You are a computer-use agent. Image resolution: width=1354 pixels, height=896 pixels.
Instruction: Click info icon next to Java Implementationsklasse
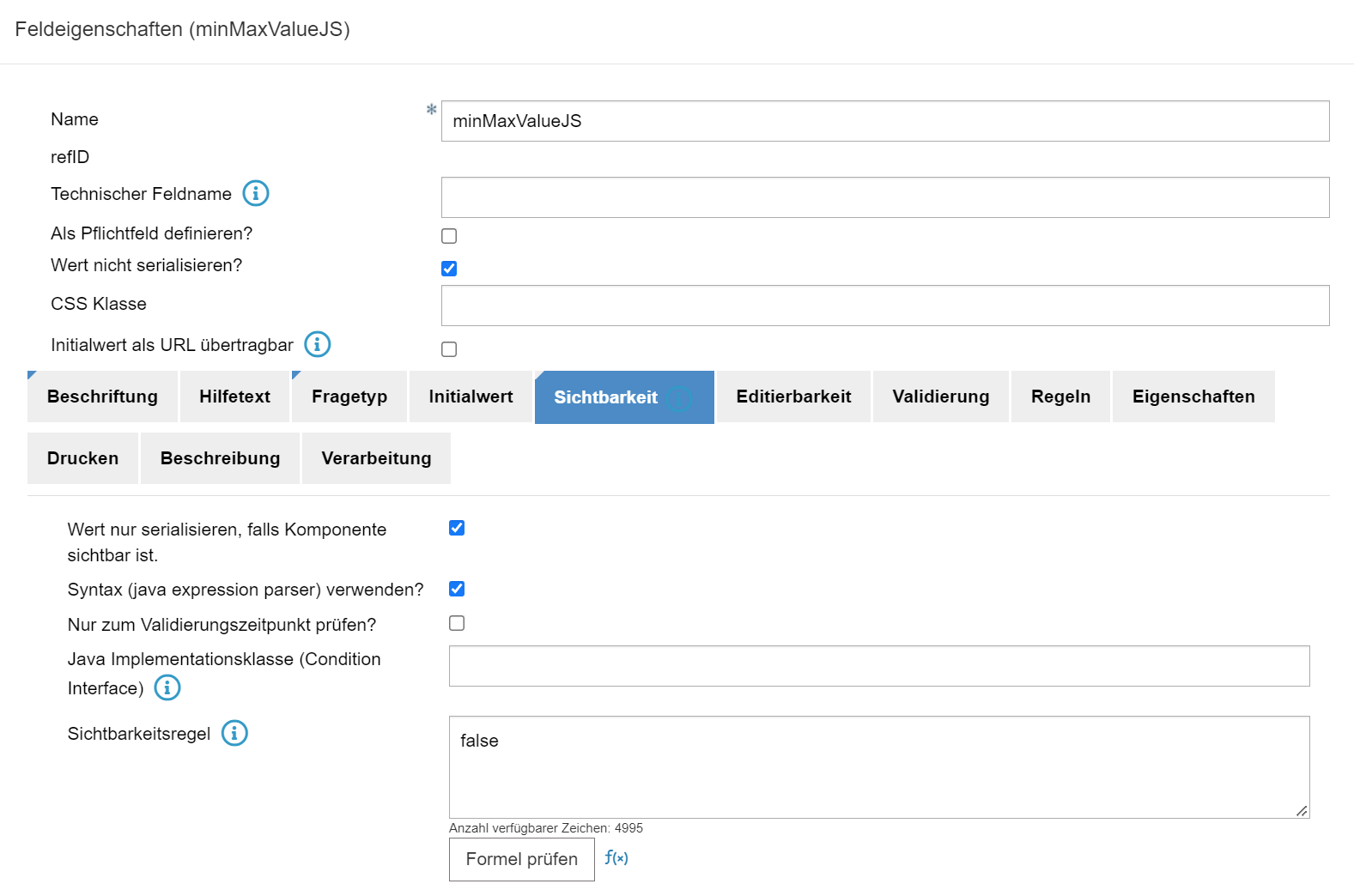tap(167, 687)
